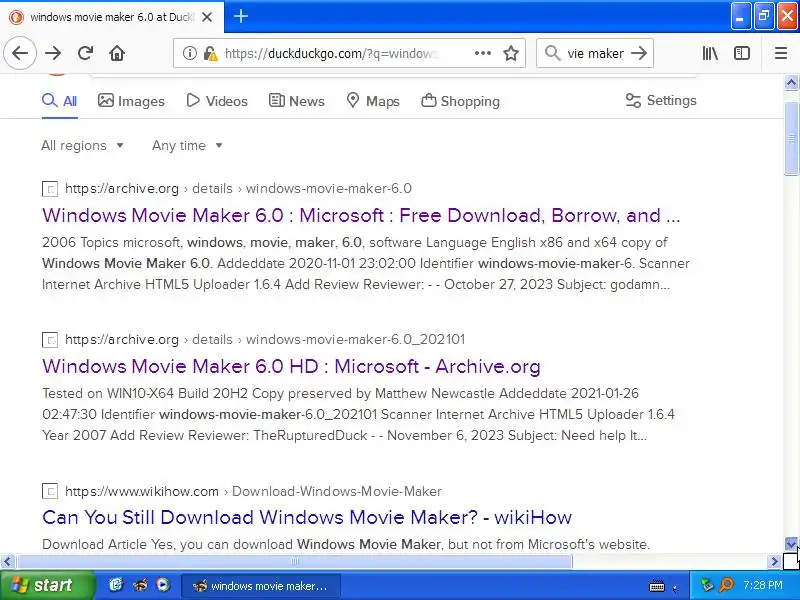The image size is (800, 600).
Task: Open the Windows Start menu
Action: (47, 585)
